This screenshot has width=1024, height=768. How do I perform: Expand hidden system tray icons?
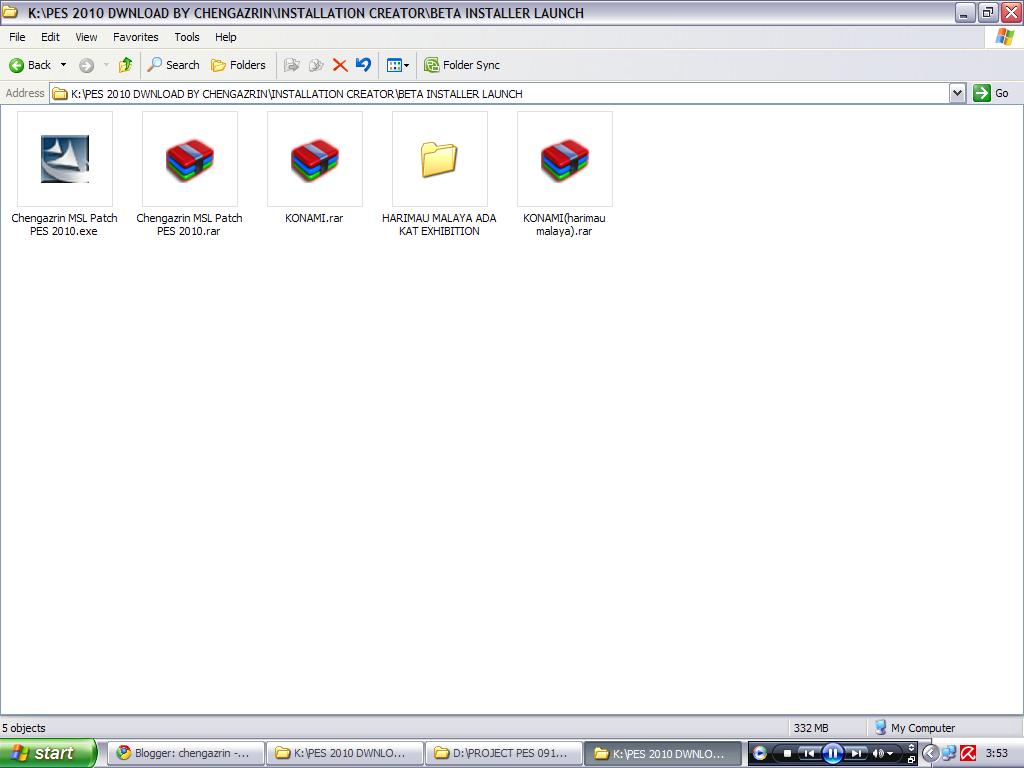tap(930, 754)
